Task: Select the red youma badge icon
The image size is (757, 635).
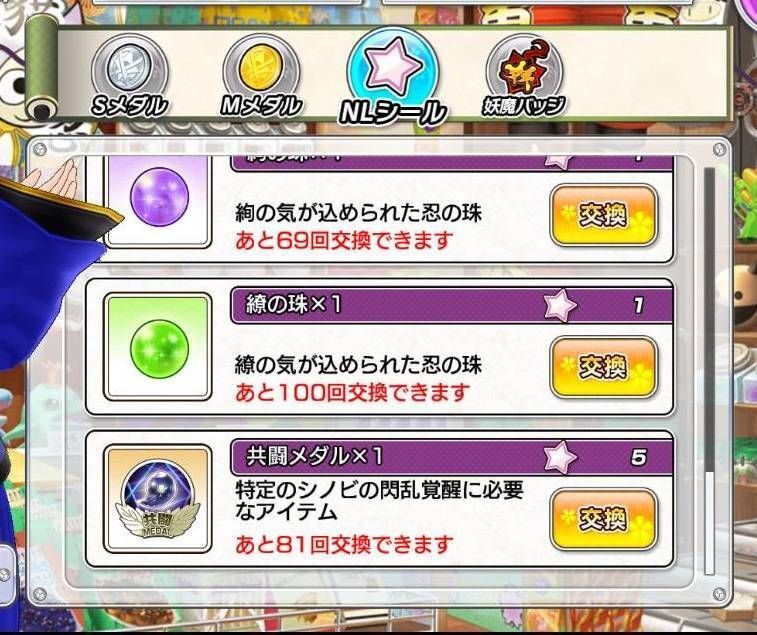Action: pos(523,71)
